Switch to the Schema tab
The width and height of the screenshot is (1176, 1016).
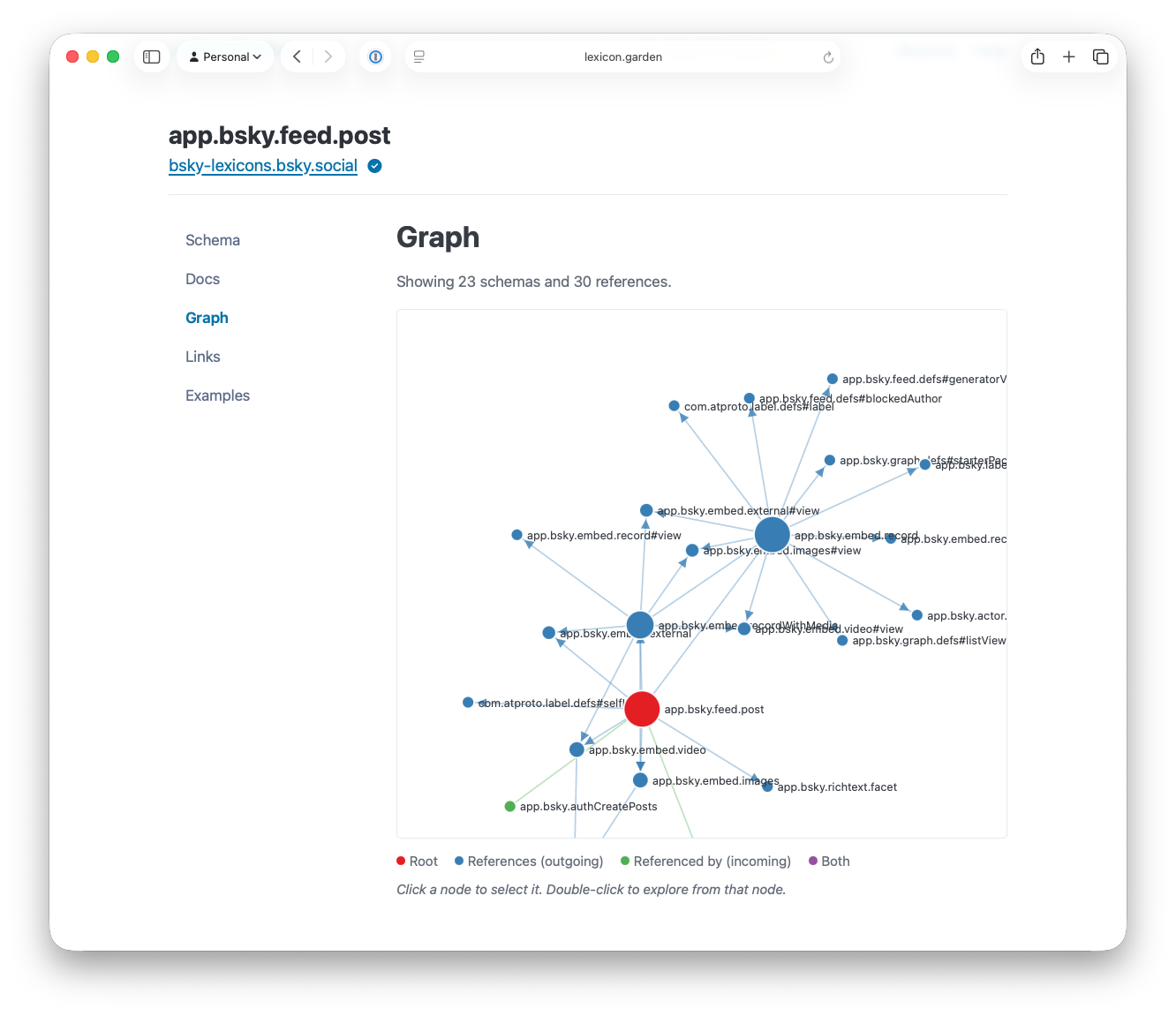pyautogui.click(x=213, y=240)
